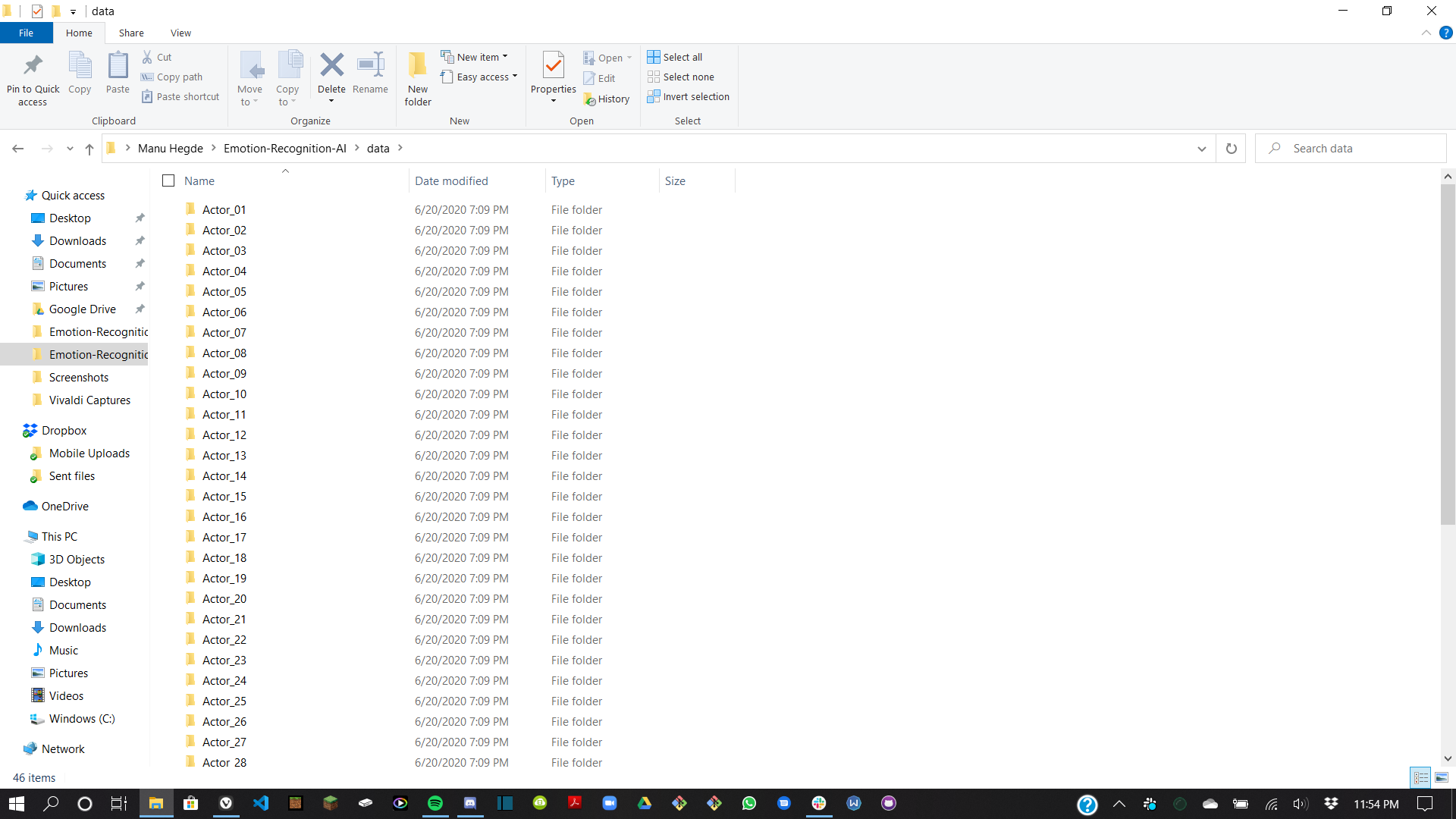Refresh the folder view in address bar

[1231, 149]
